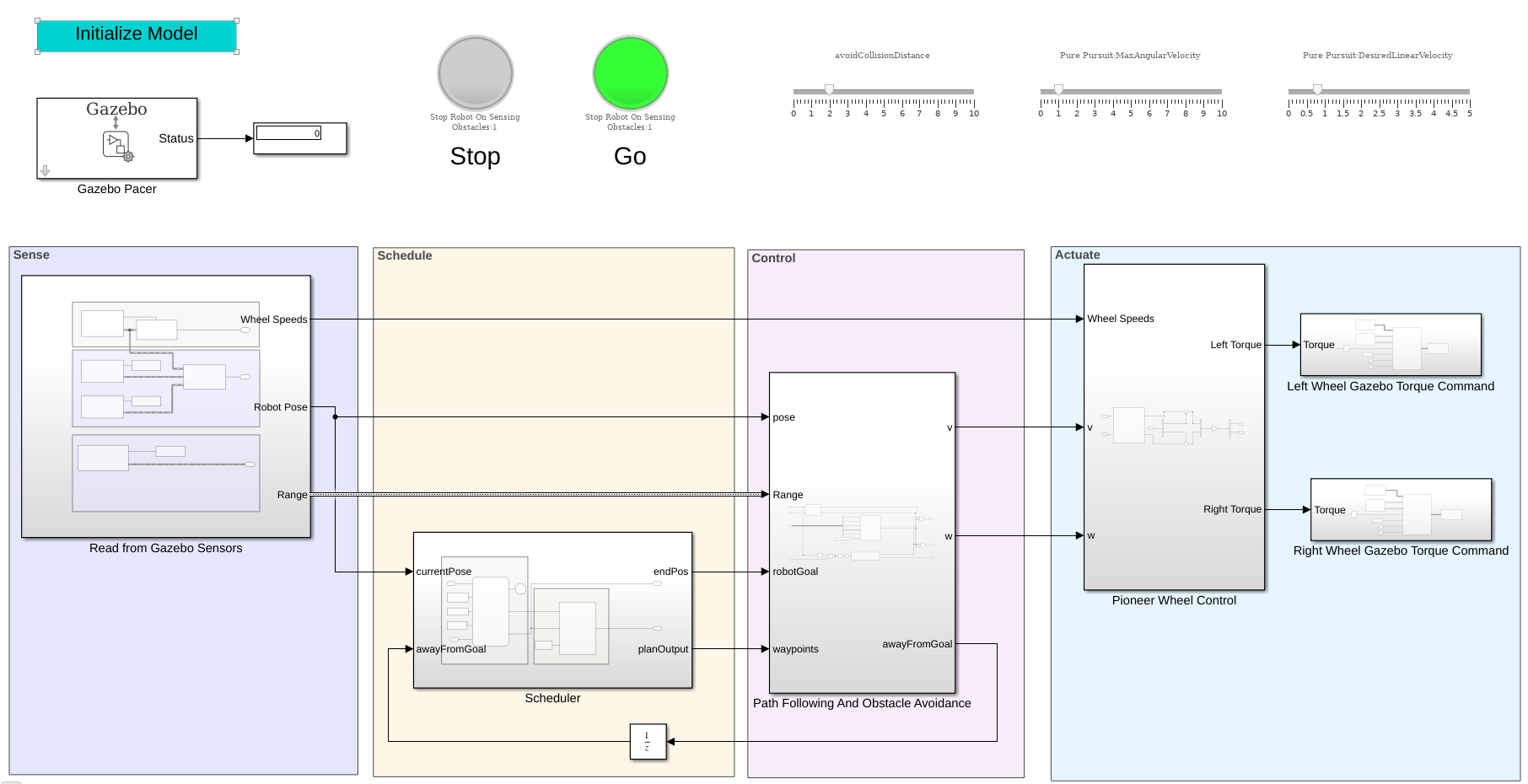This screenshot has height=784, width=1528.
Task: Select Left Wheel Gazebo Torque Command block
Action: (1391, 345)
